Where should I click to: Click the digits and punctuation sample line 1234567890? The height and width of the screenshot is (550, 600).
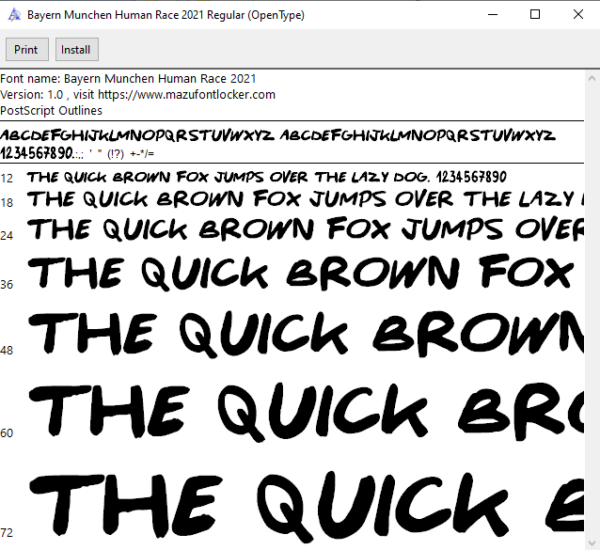77,153
